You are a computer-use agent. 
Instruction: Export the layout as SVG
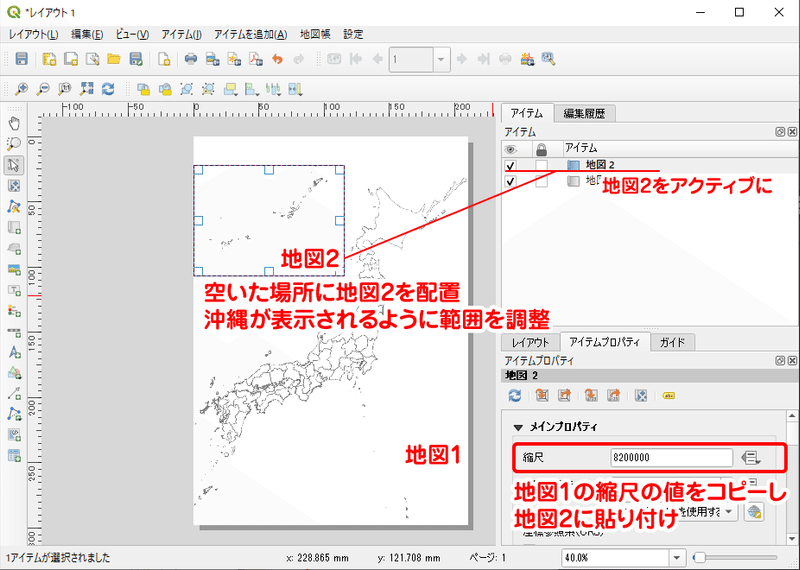(234, 59)
